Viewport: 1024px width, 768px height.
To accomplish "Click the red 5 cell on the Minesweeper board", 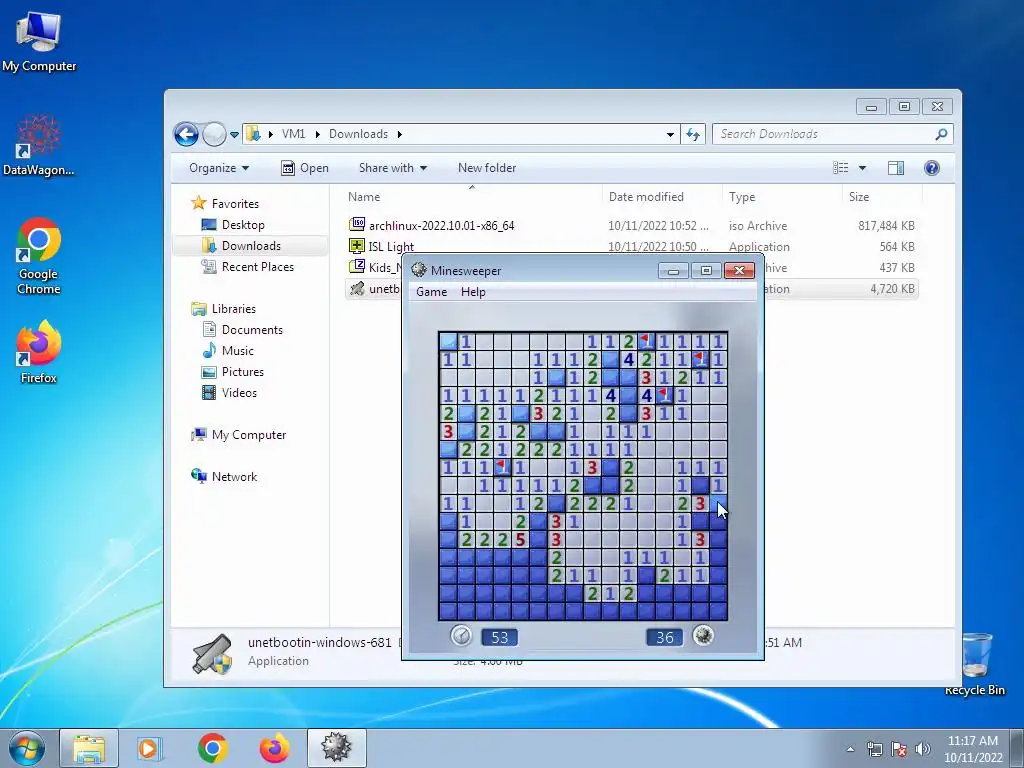I will tap(520, 539).
